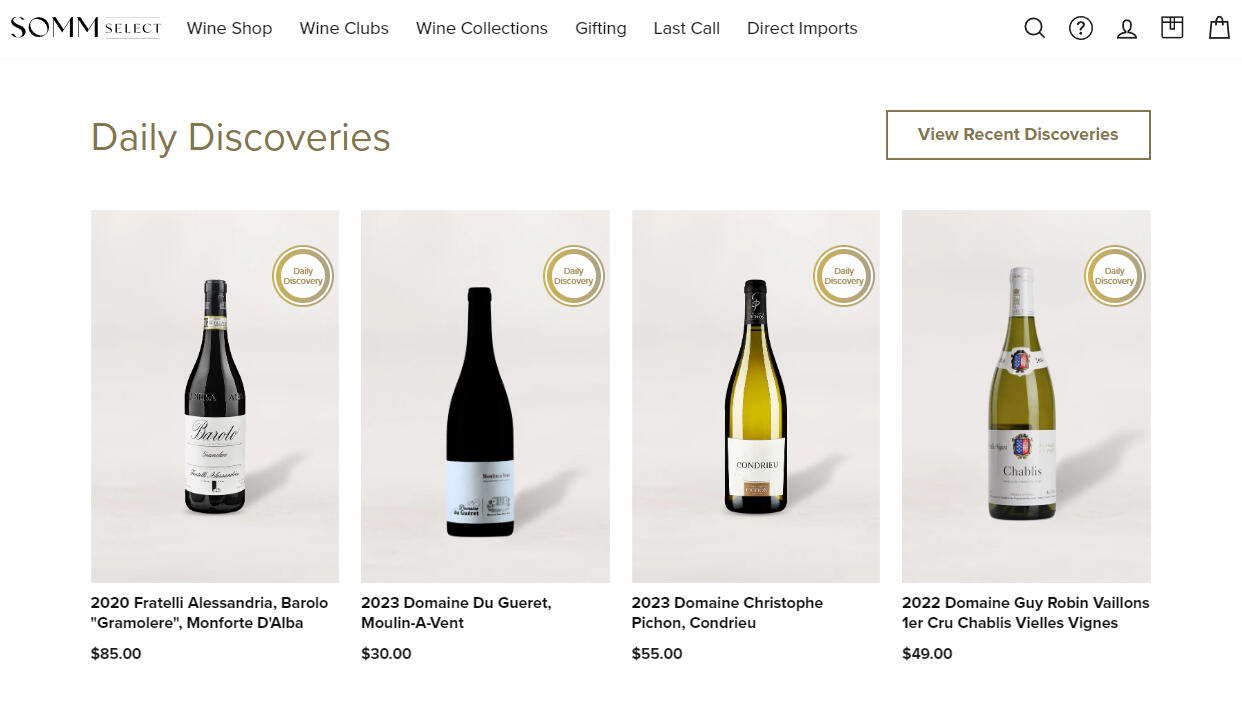Open the shopping bag cart icon
Image resolution: width=1242 pixels, height=717 pixels.
click(1219, 28)
